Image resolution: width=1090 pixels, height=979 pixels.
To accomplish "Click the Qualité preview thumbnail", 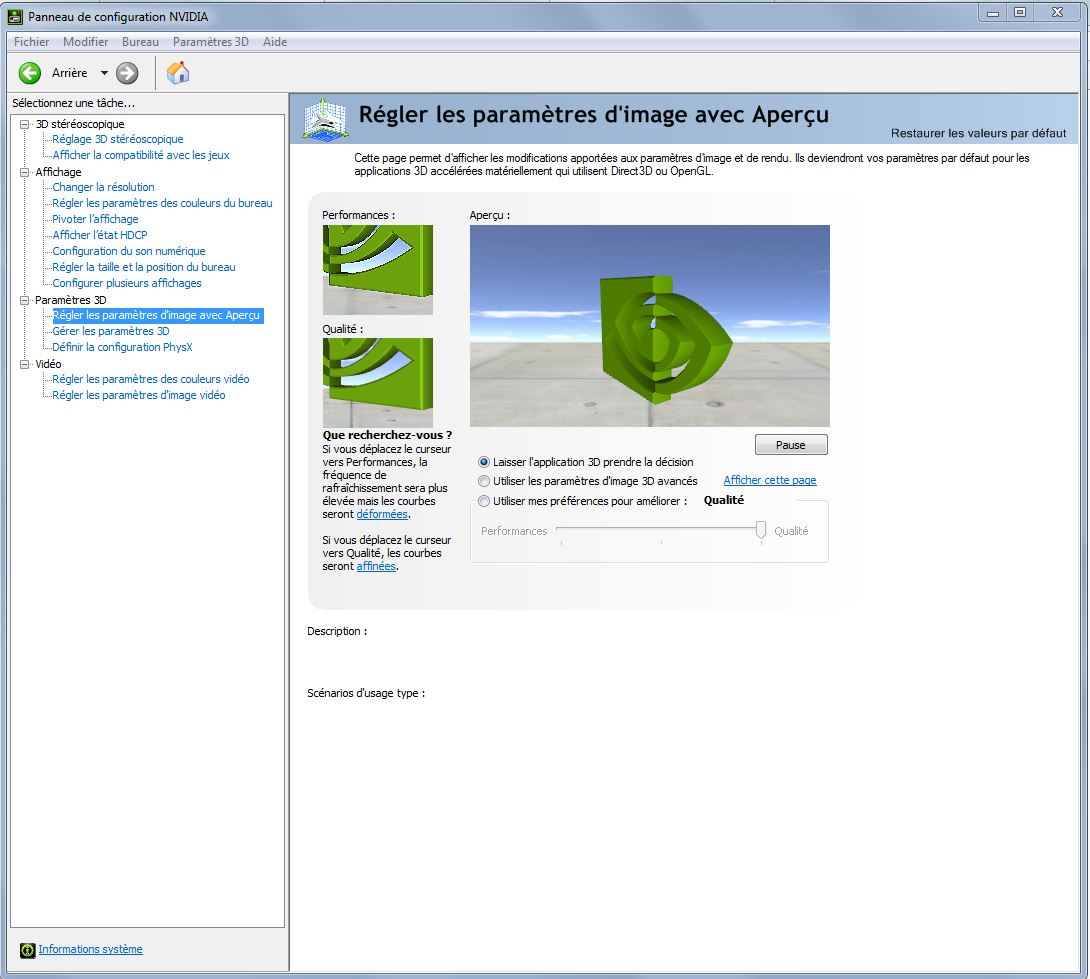I will pyautogui.click(x=377, y=383).
